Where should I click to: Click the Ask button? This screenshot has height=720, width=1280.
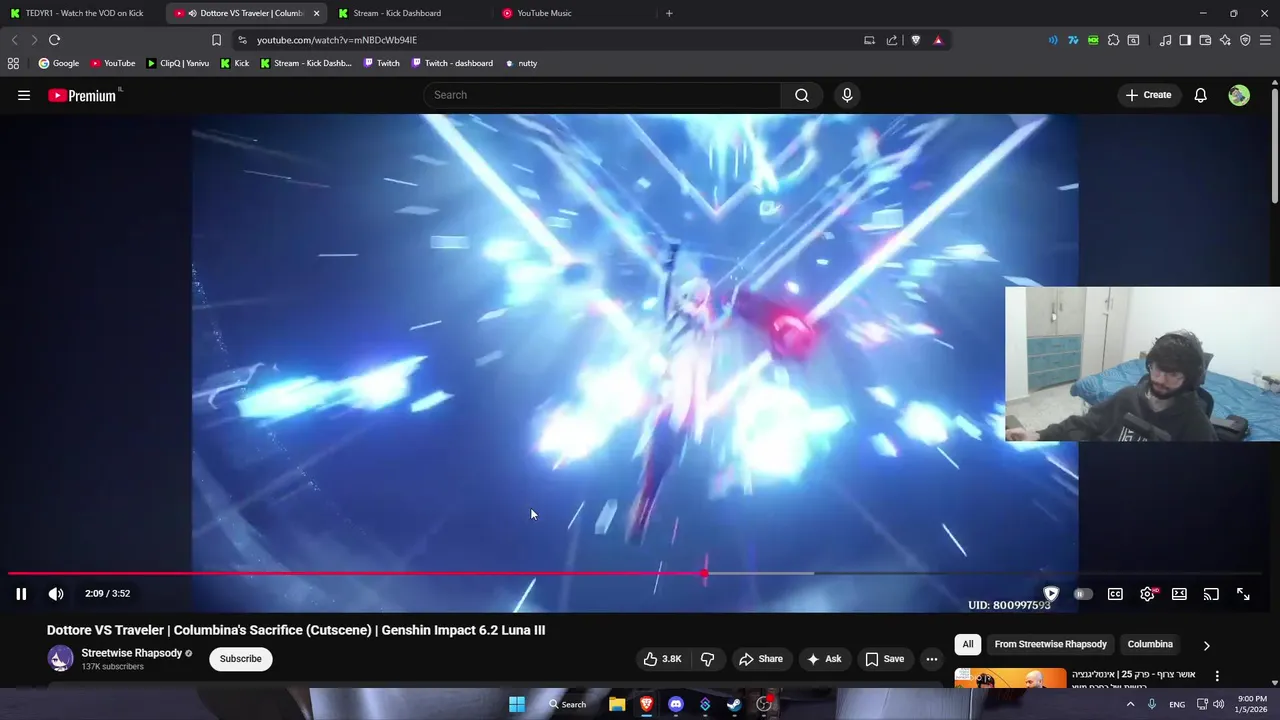824,659
